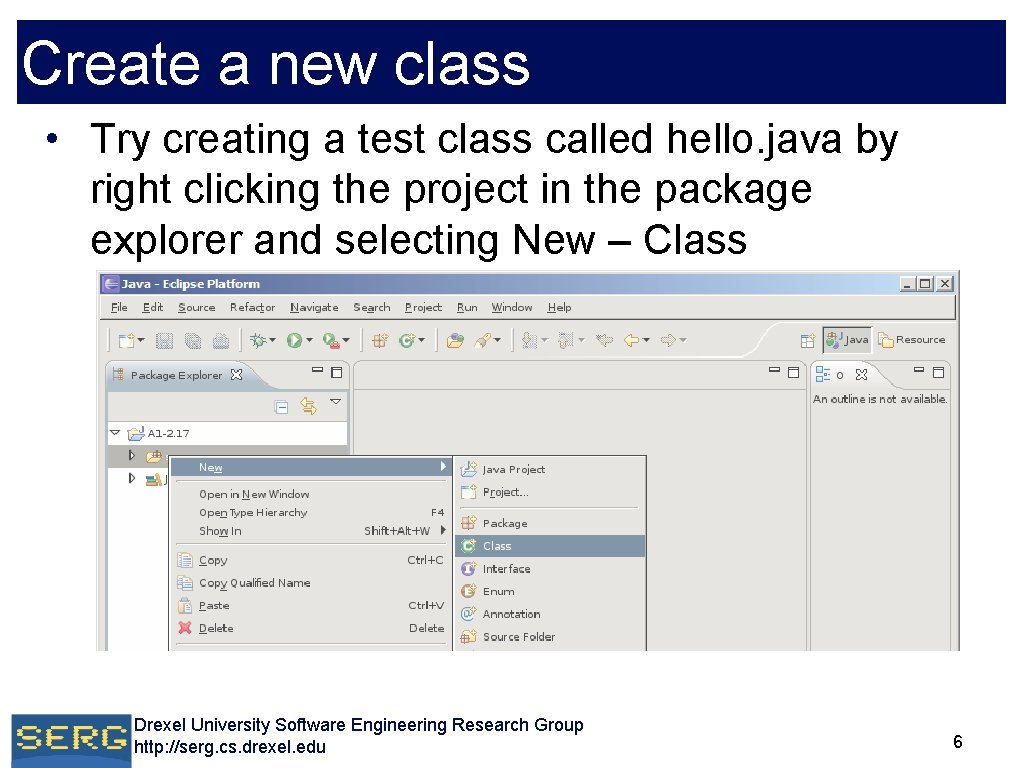Choose Copy Qualified Name from the context menu
Viewport: 1024px width, 768px height.
[x=311, y=583]
